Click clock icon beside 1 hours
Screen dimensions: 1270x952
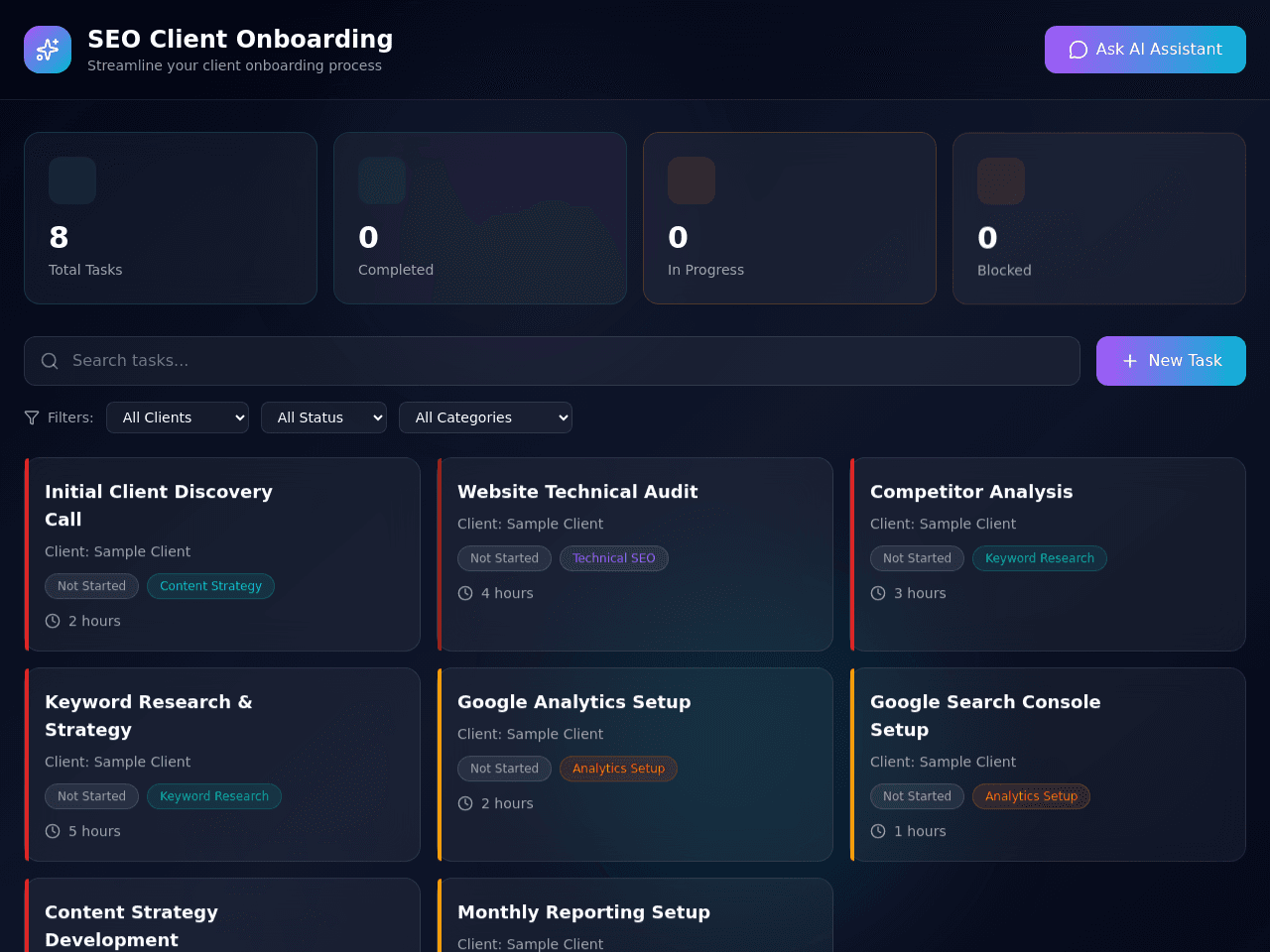click(878, 831)
